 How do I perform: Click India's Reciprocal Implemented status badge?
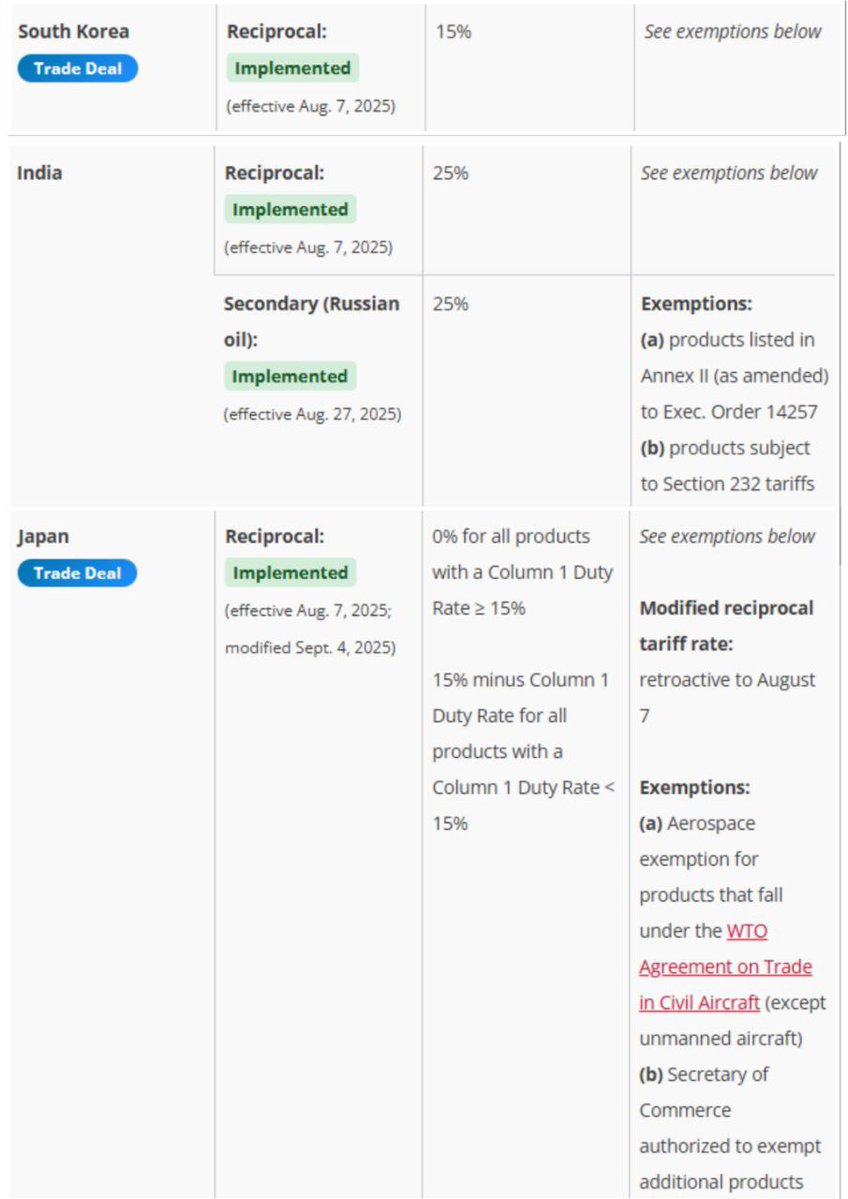click(290, 210)
